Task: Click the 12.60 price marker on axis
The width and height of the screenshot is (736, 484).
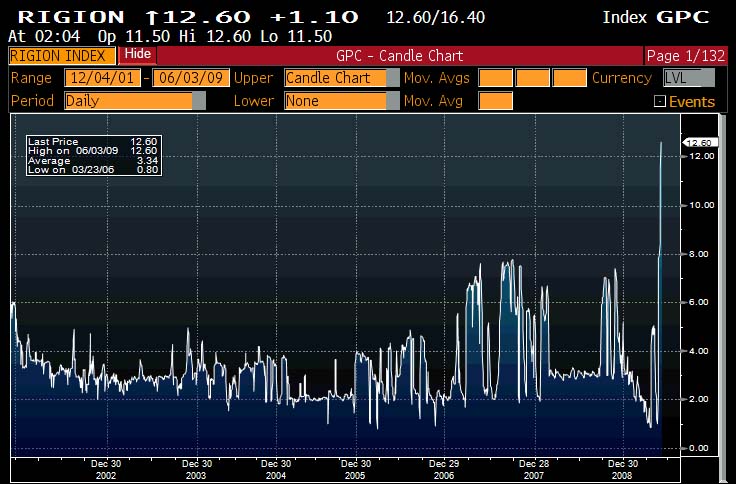Action: [700, 142]
